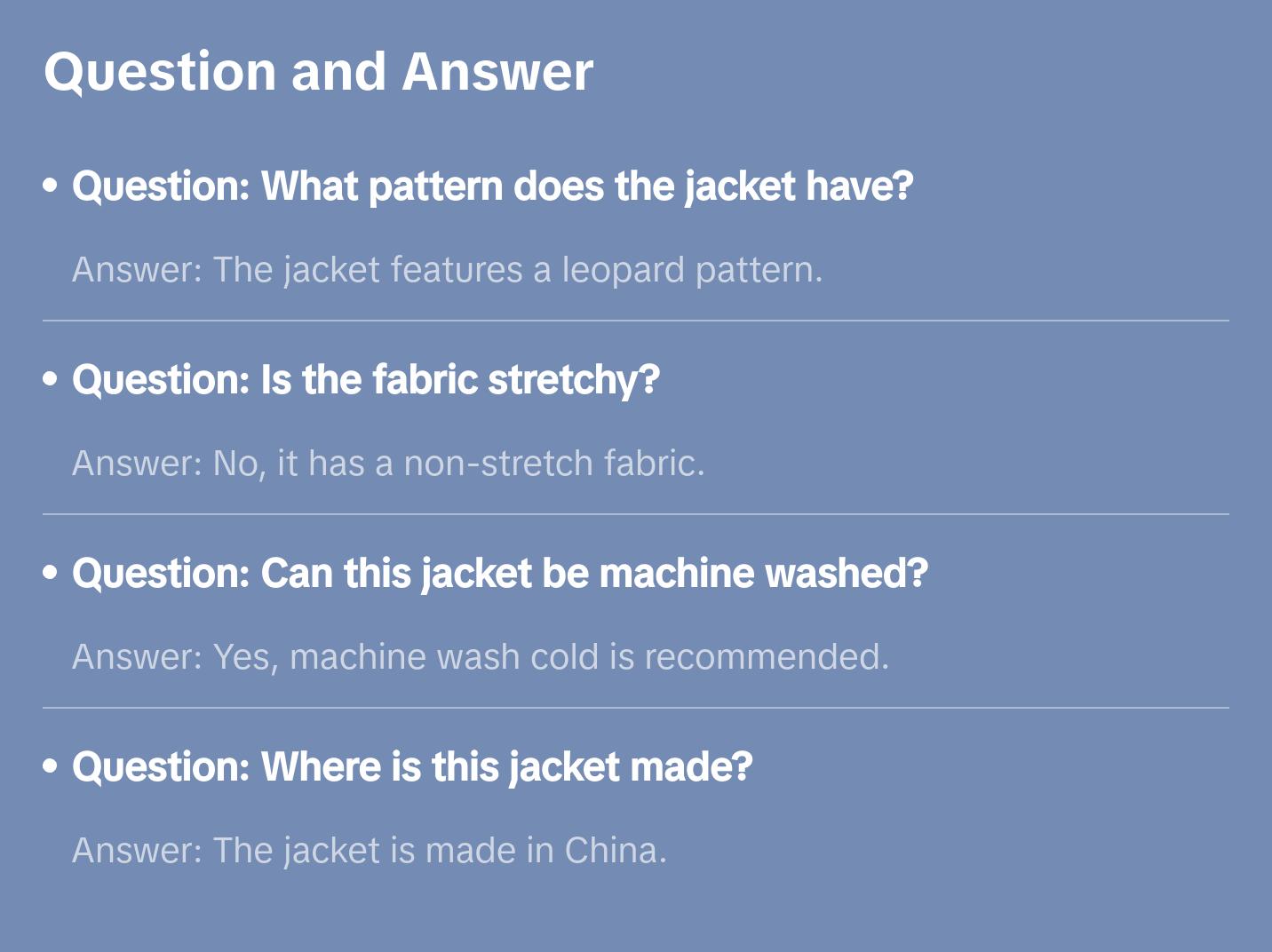This screenshot has height=952, width=1272.
Task: Select the question "What pattern does the jacket have?"
Action: click(493, 186)
